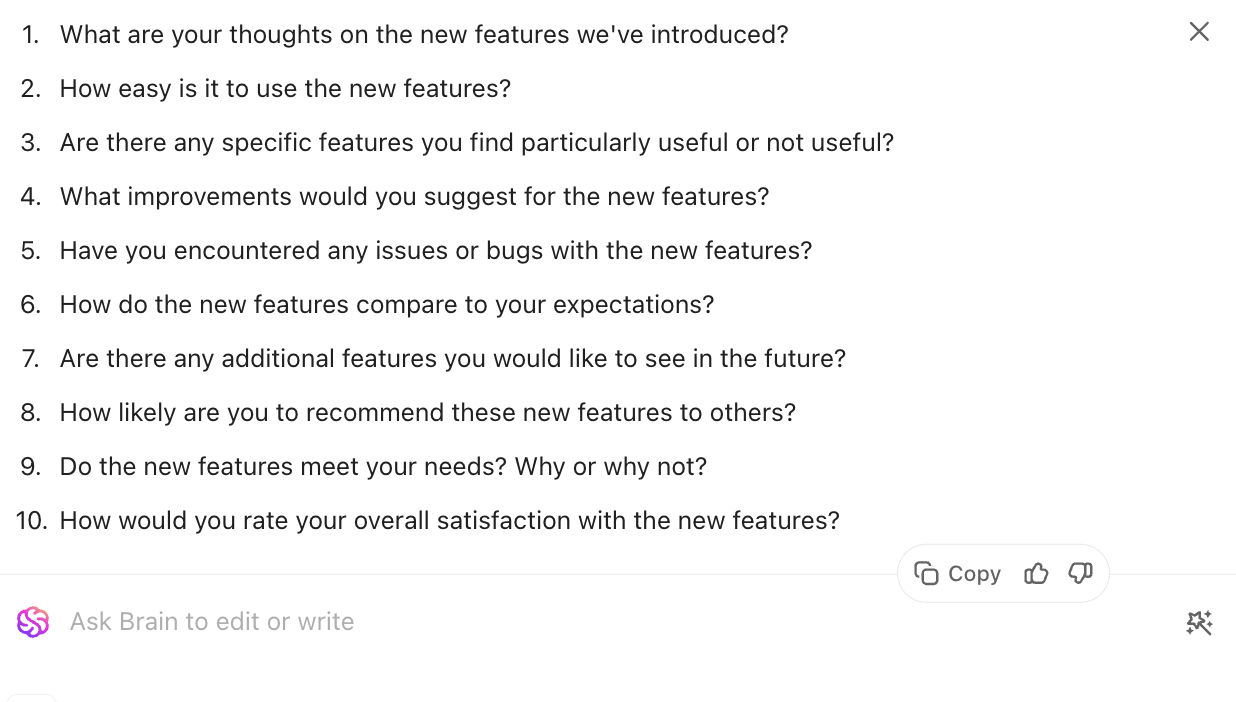Click question 1 about thoughts on new features
1236x702 pixels.
pyautogui.click(x=424, y=34)
